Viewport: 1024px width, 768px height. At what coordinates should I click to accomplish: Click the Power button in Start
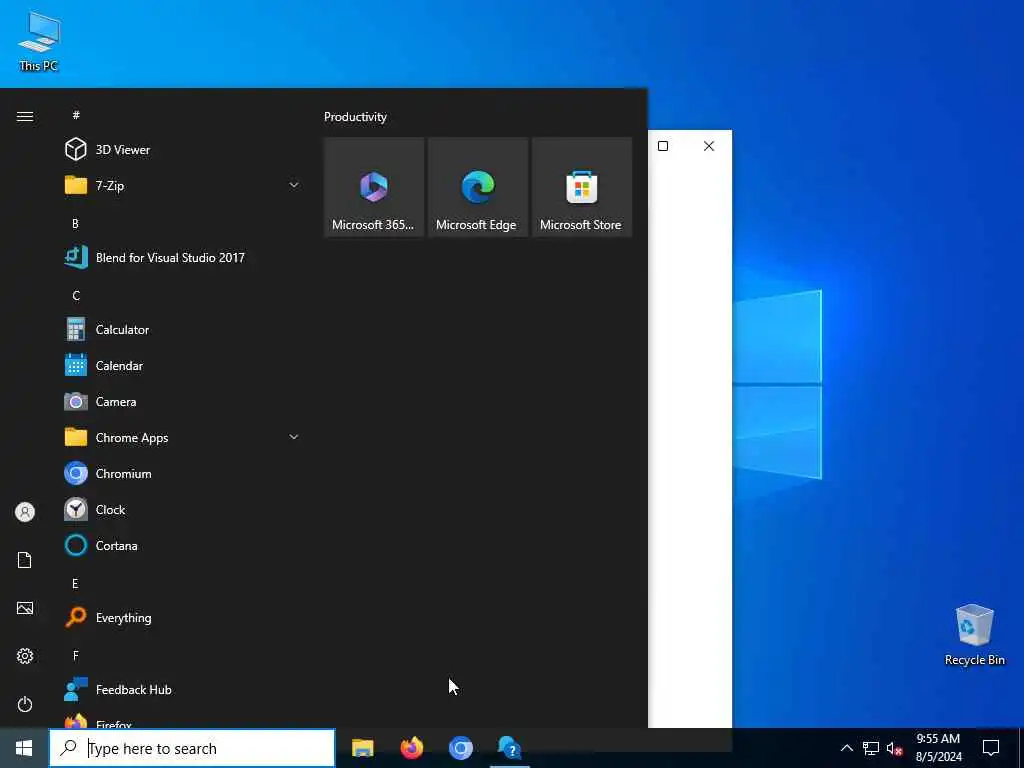pyautogui.click(x=25, y=704)
